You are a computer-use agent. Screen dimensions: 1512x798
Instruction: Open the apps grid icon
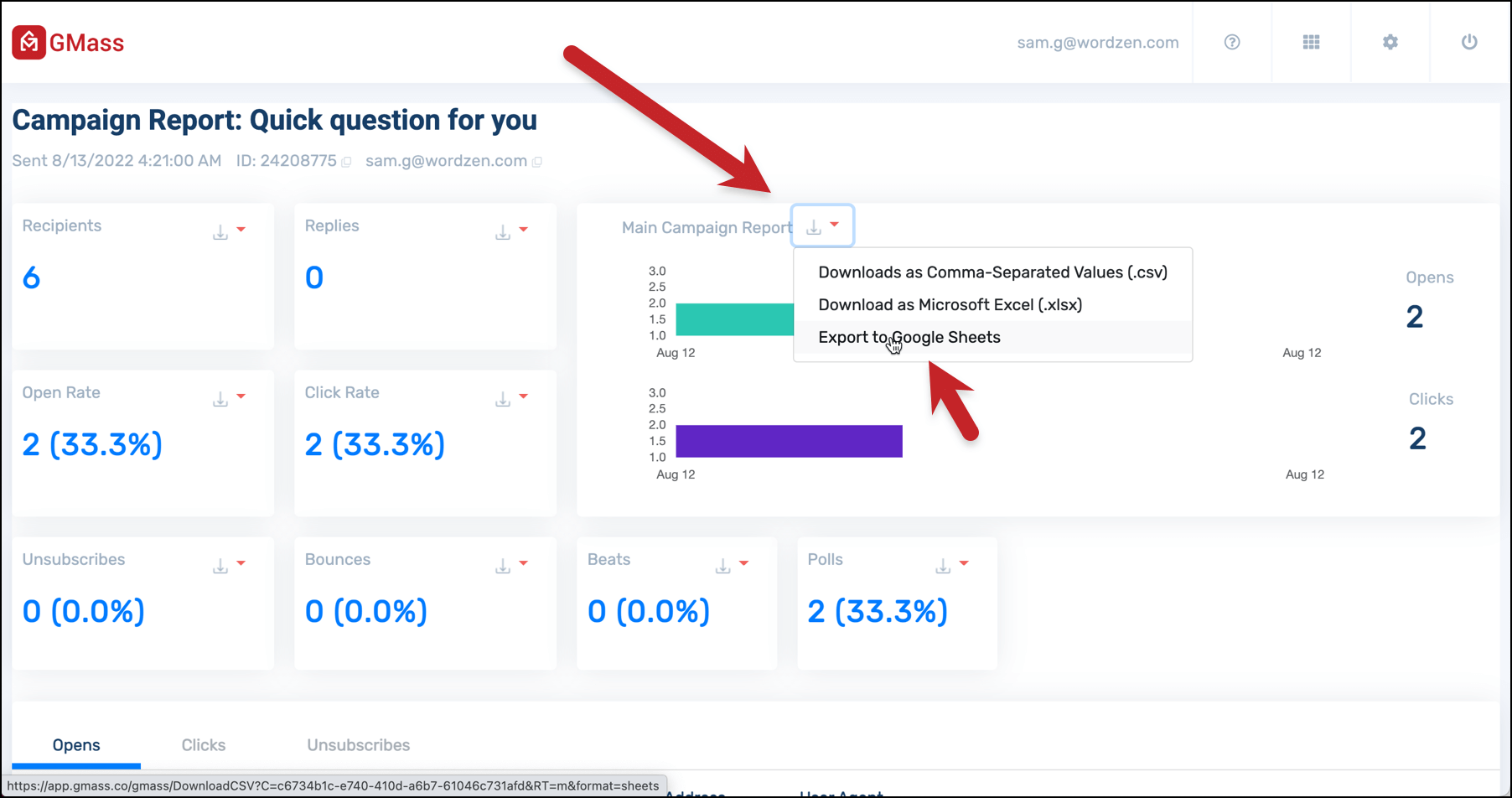click(1312, 42)
